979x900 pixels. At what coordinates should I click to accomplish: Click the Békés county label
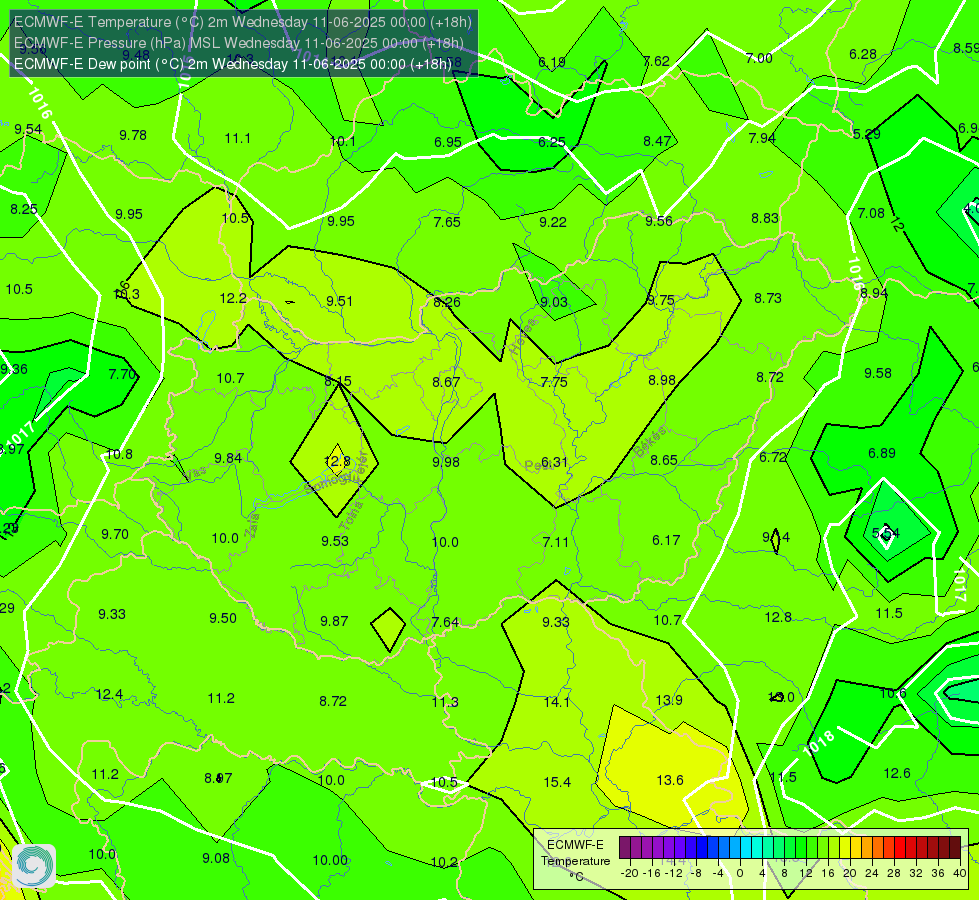[649, 443]
